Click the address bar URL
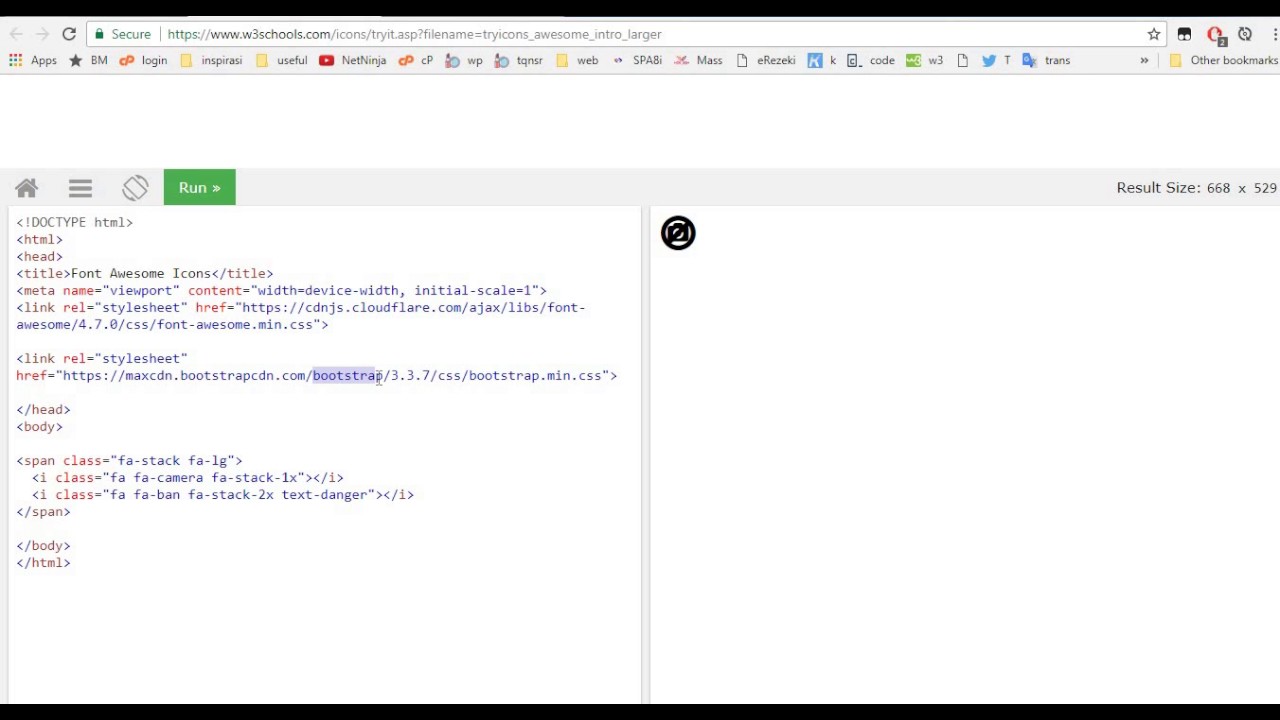The image size is (1280, 720). 414,34
